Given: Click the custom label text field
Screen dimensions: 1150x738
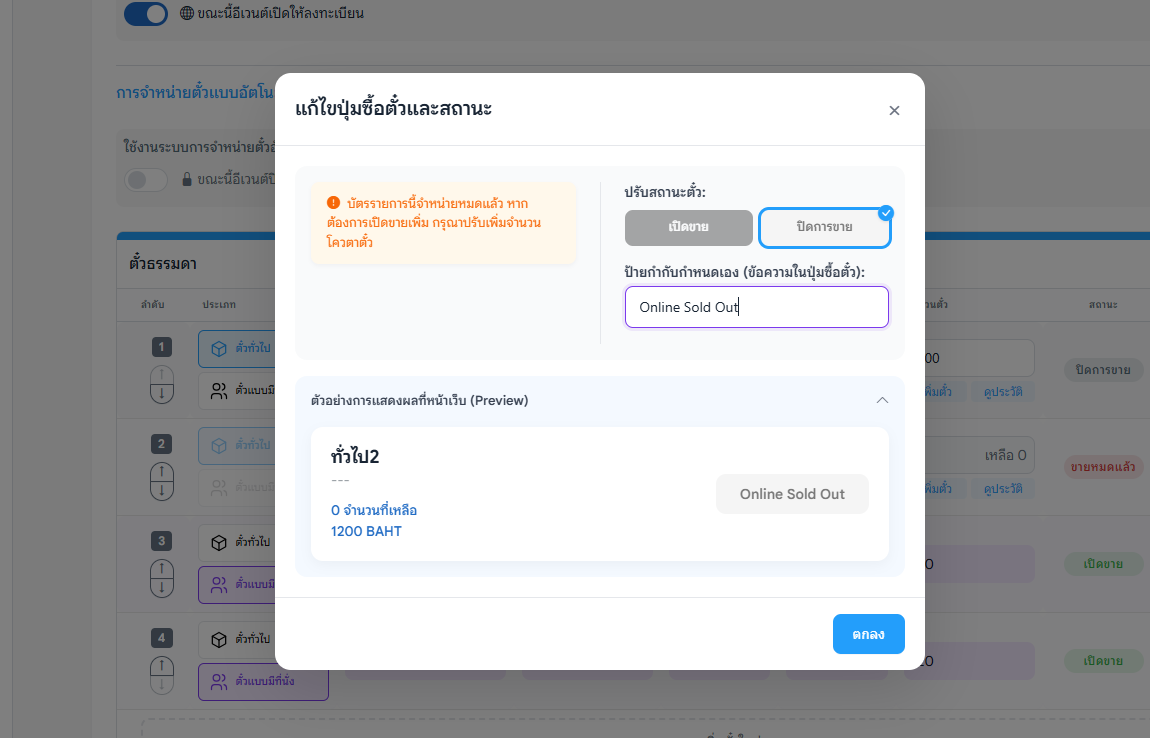Looking at the screenshot, I should 757,307.
